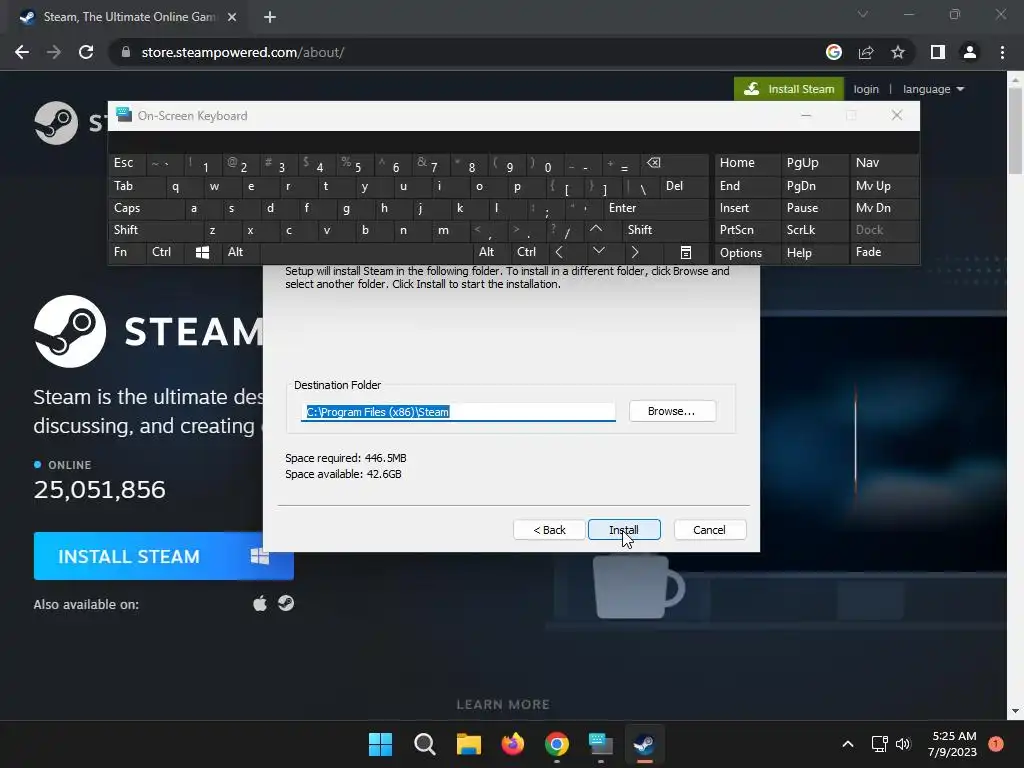Click the blue INSTALL STEAM button

[163, 556]
